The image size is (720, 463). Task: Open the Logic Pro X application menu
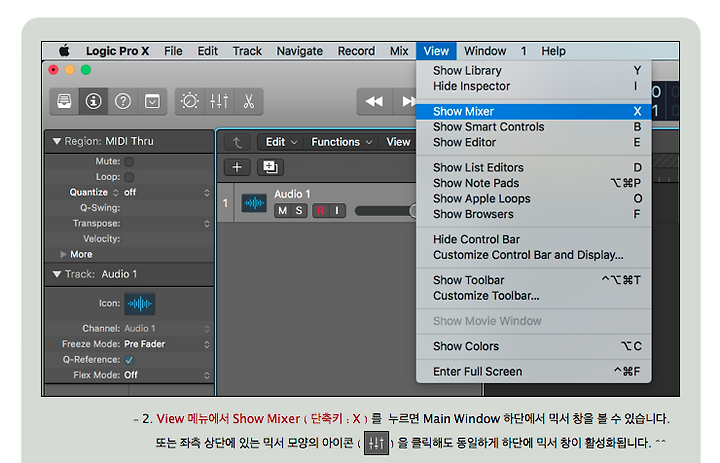tap(118, 51)
